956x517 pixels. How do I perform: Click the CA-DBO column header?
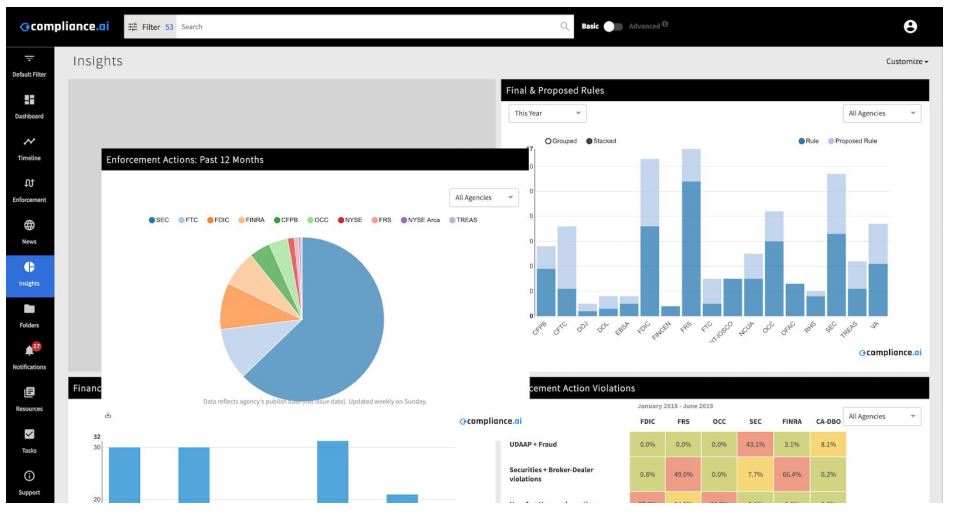(828, 421)
